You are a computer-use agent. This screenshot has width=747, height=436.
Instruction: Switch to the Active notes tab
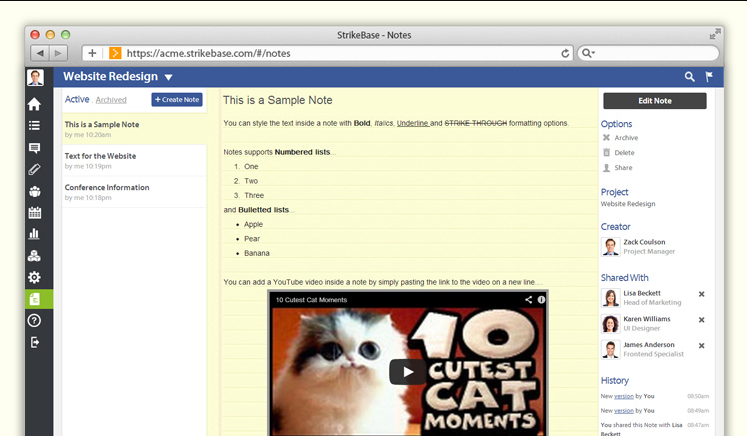[x=77, y=99]
